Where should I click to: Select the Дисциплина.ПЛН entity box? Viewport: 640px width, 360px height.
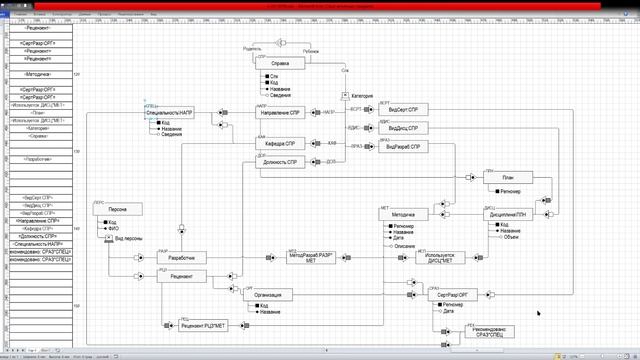coord(508,214)
